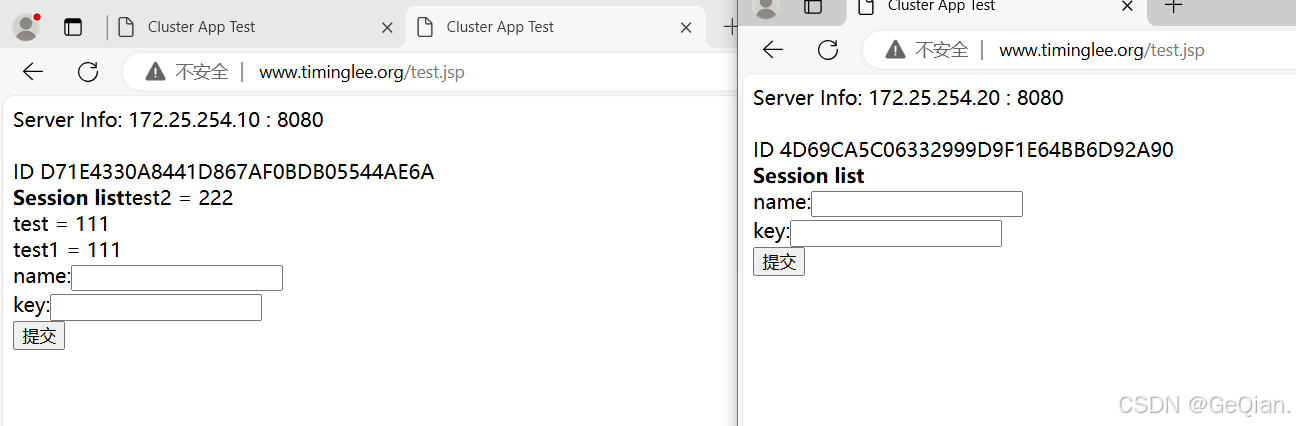Click the URL www.timinglee.org/test.jsp in left window
Viewport: 1296px width, 426px height.
tap(361, 72)
